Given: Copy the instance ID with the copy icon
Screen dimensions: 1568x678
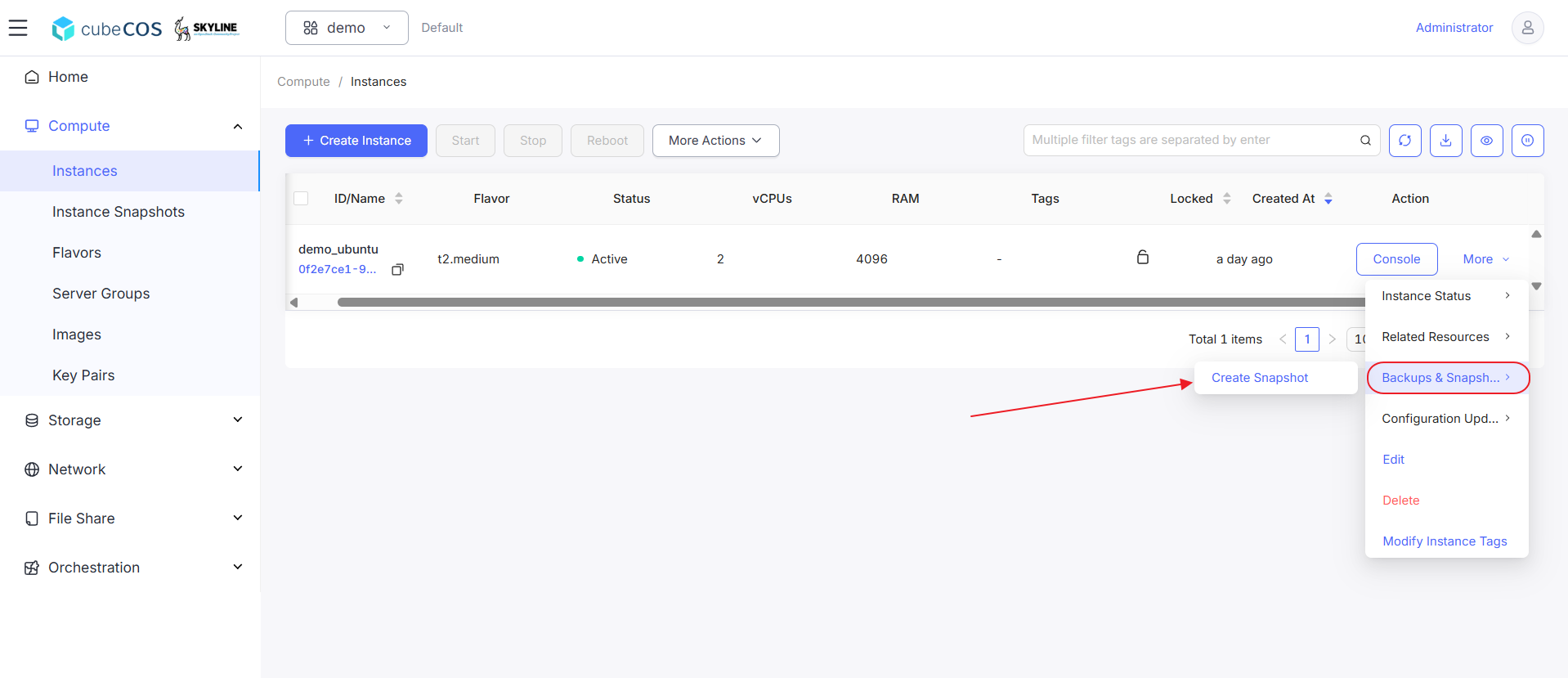Looking at the screenshot, I should 397,270.
